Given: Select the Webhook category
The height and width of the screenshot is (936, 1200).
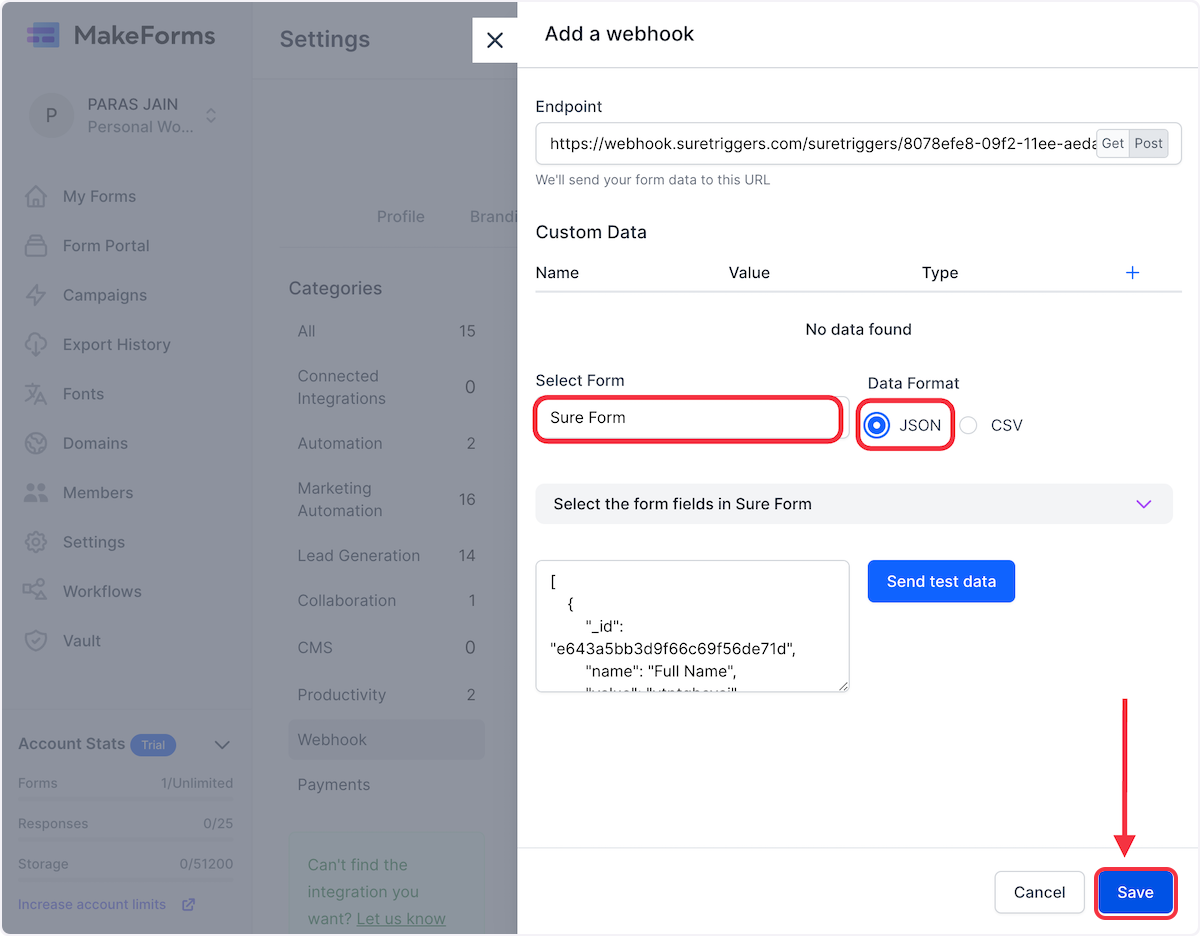Looking at the screenshot, I should 386,739.
